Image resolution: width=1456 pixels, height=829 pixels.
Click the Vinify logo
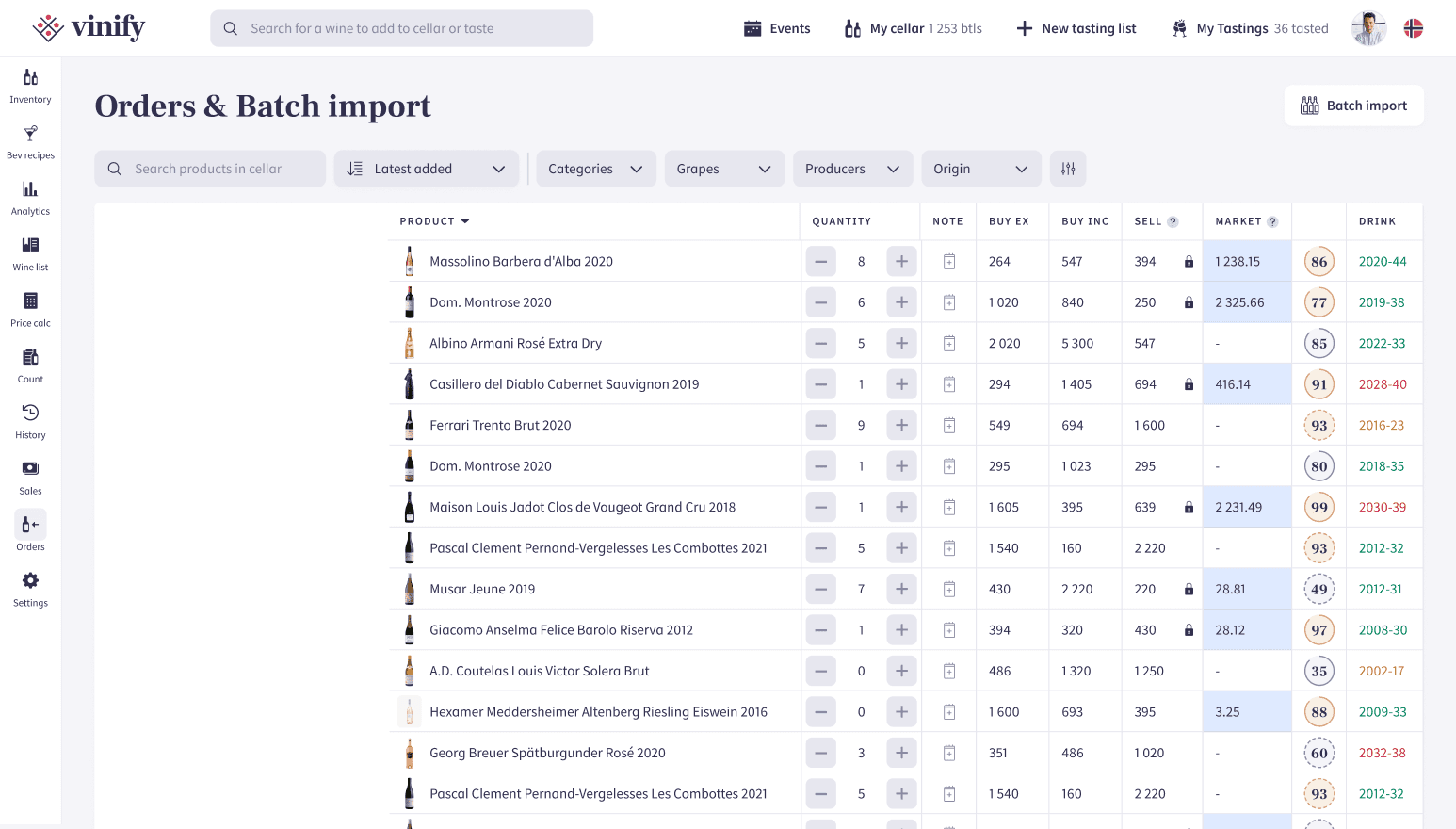point(89,27)
